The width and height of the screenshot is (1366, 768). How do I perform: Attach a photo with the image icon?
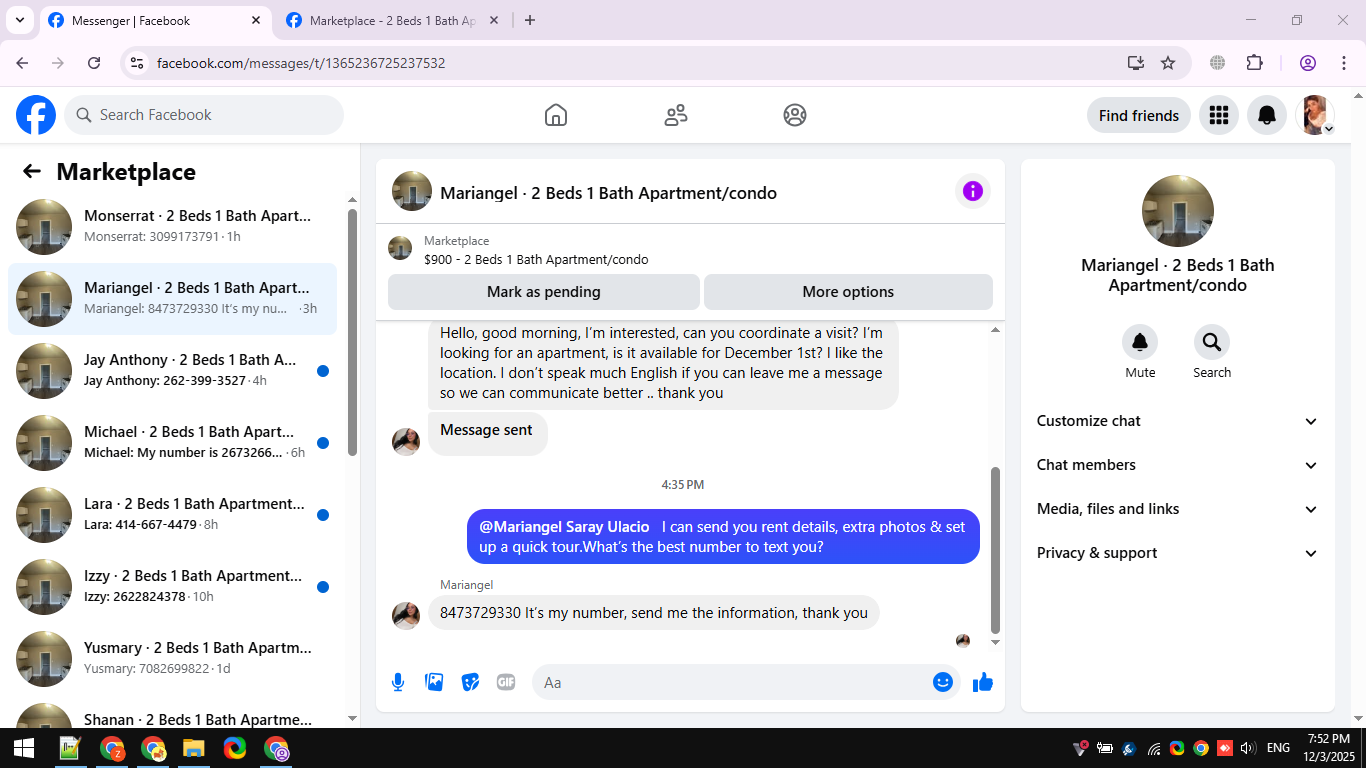coord(434,682)
